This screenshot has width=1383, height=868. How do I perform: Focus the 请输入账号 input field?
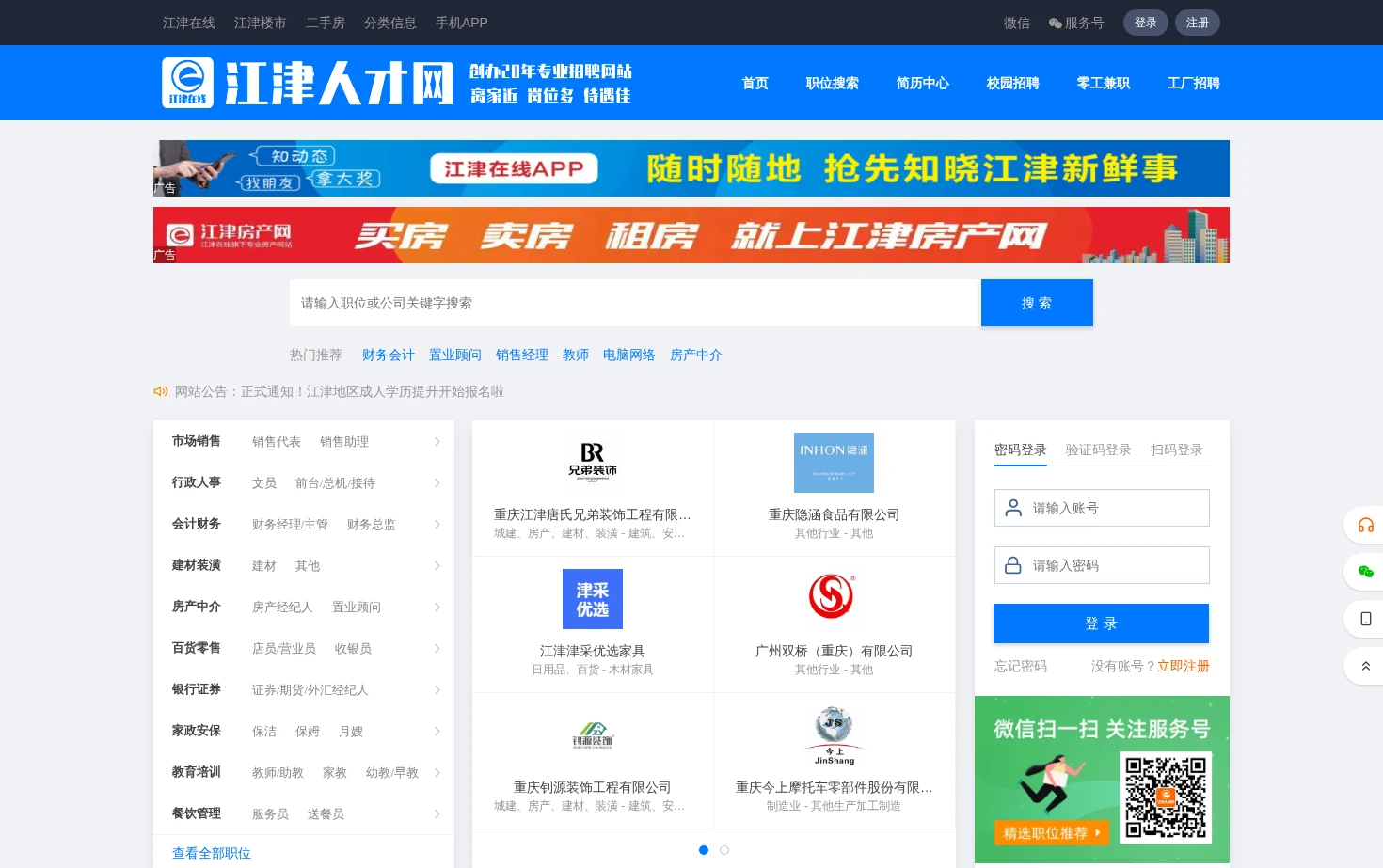point(1102,508)
